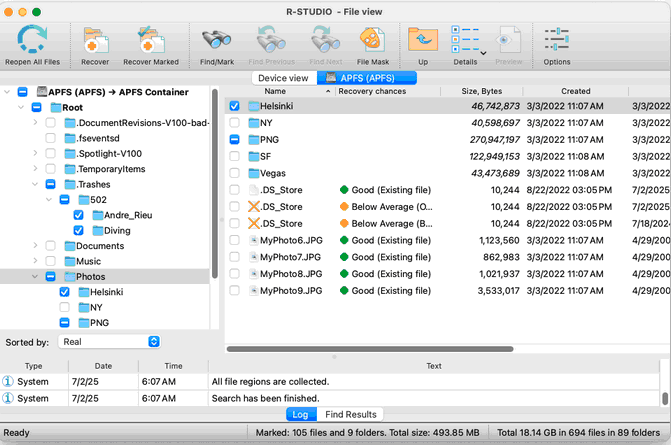This screenshot has width=671, height=445.
Task: Sort by Created column header
Action: [x=576, y=91]
